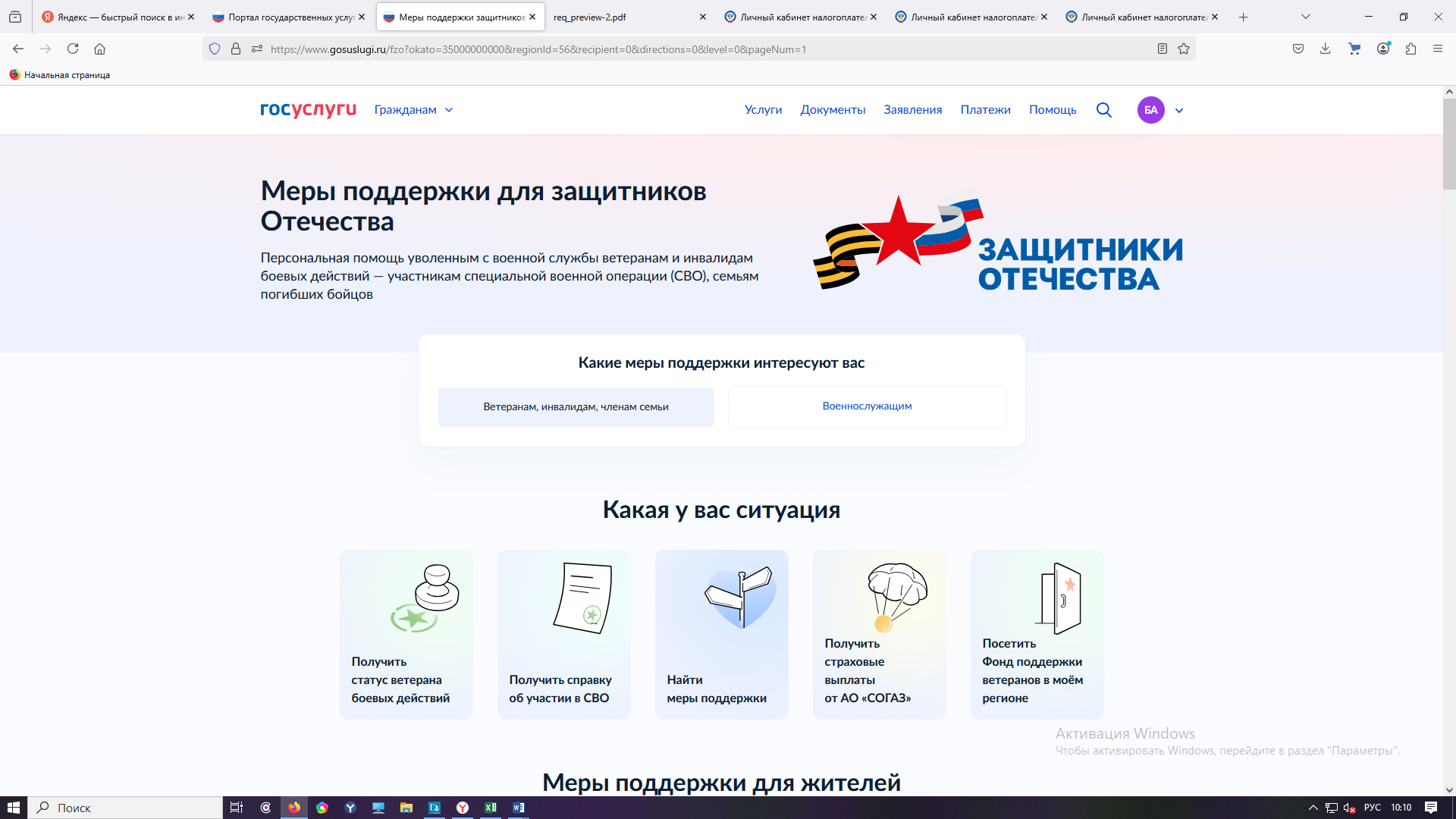Open Получить справку об участии в СВО card
Screen dimensions: 1456x819
pyautogui.click(x=563, y=634)
